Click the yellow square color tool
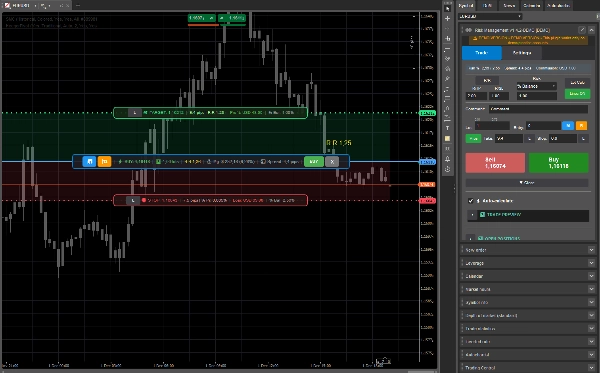 tap(447, 138)
